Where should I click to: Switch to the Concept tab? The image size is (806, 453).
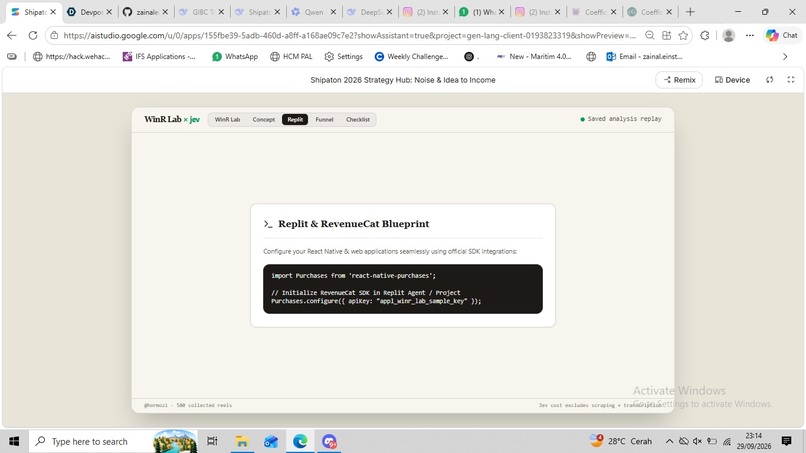point(264,119)
